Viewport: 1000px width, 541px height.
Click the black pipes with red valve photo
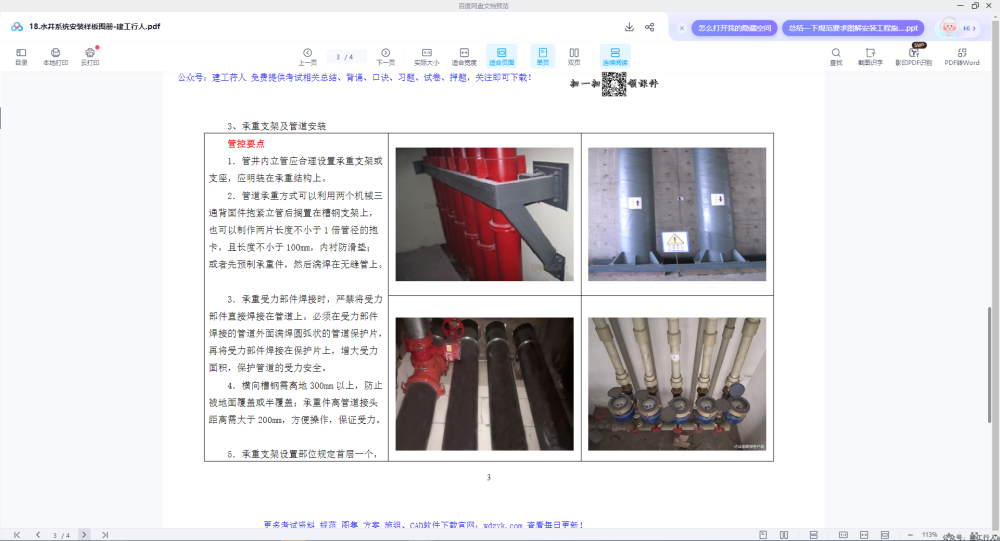pos(484,384)
